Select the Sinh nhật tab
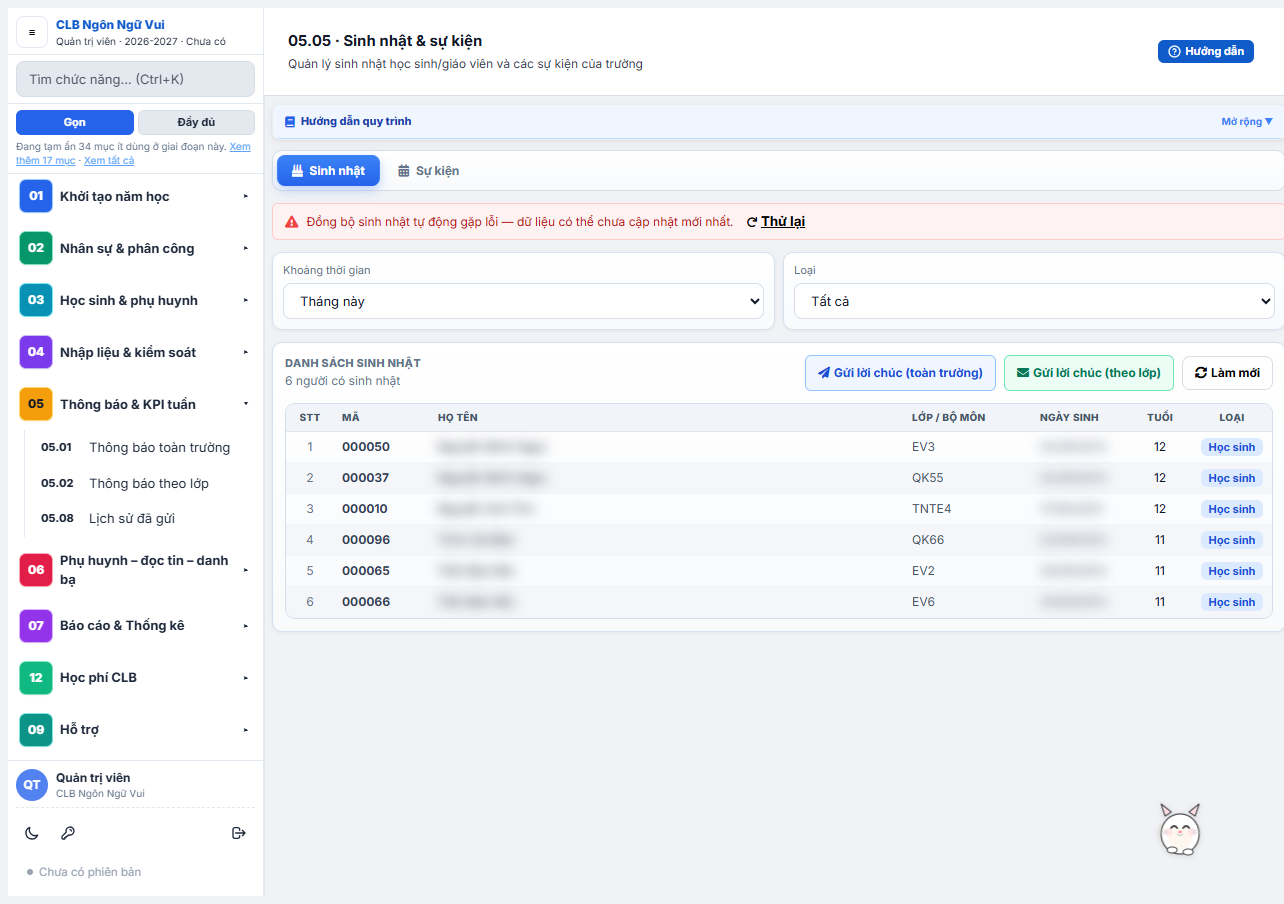The width and height of the screenshot is (1284, 904). tap(328, 171)
